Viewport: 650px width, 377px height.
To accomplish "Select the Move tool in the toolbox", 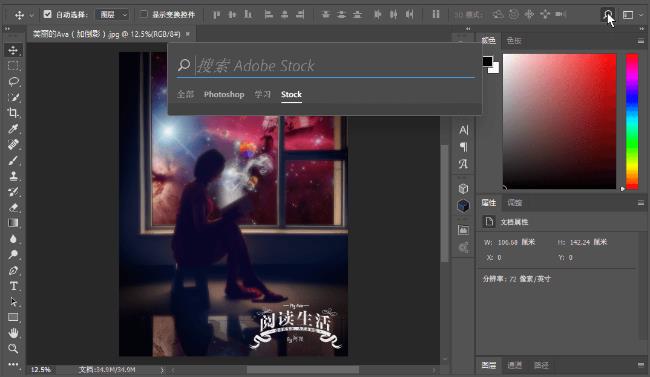I will pyautogui.click(x=13, y=50).
